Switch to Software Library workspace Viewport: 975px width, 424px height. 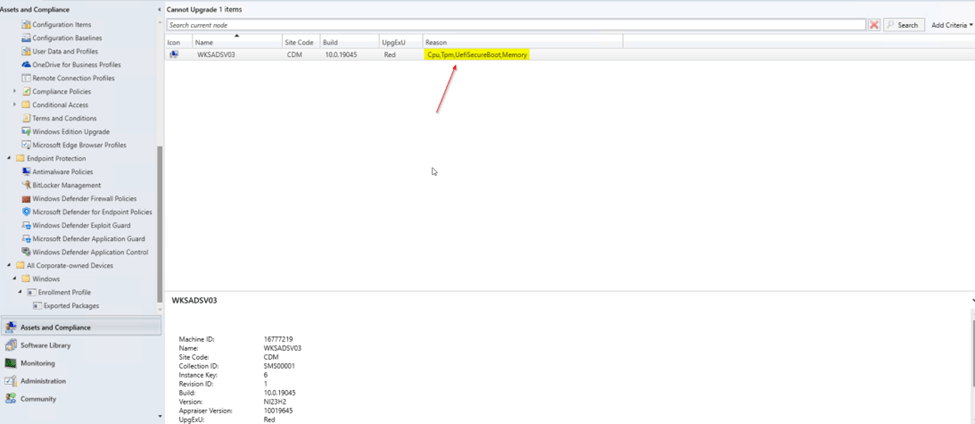tap(45, 345)
